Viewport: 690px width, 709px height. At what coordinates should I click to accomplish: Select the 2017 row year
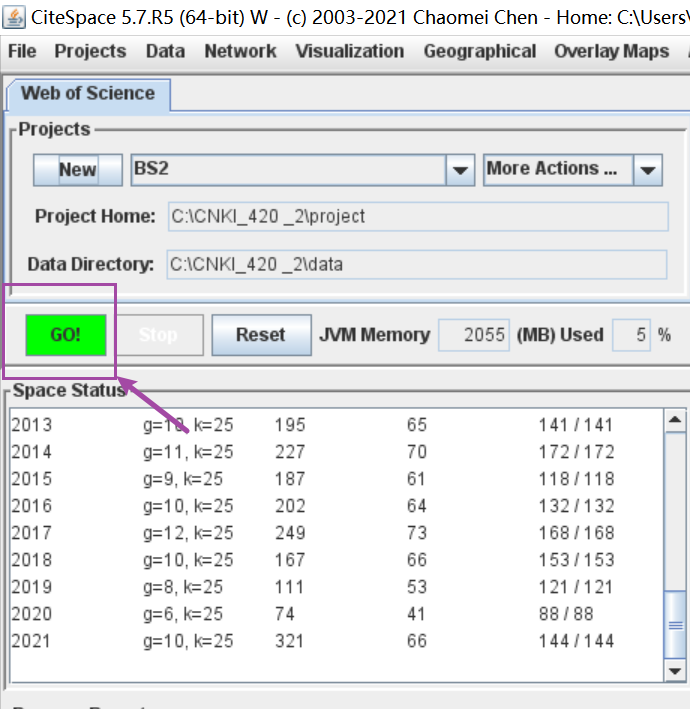click(x=32, y=533)
